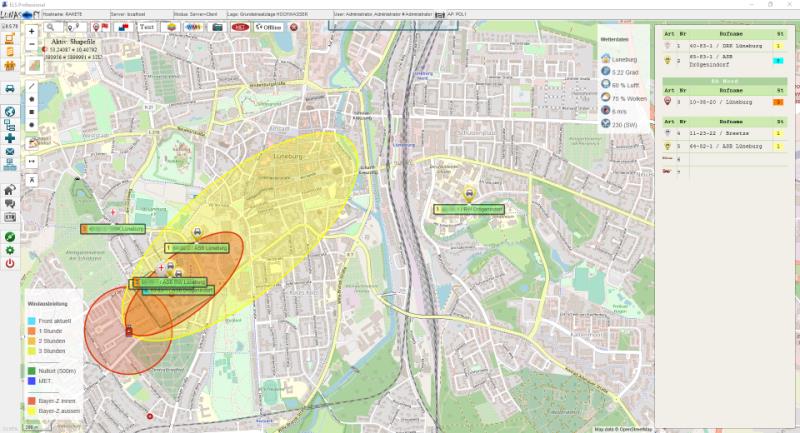This screenshot has width=800, height=433.
Task: Select the line drawing tool
Action: coord(32,87)
